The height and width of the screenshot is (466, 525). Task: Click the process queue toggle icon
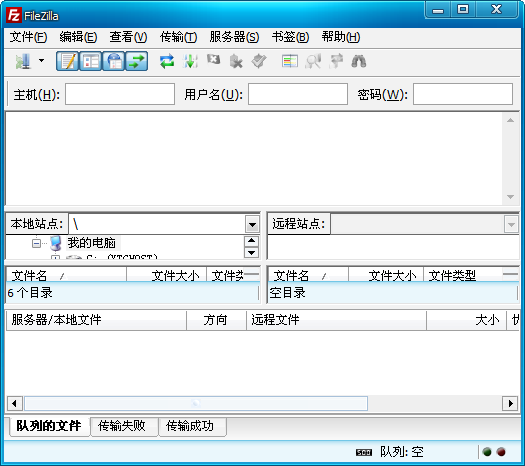(x=190, y=61)
